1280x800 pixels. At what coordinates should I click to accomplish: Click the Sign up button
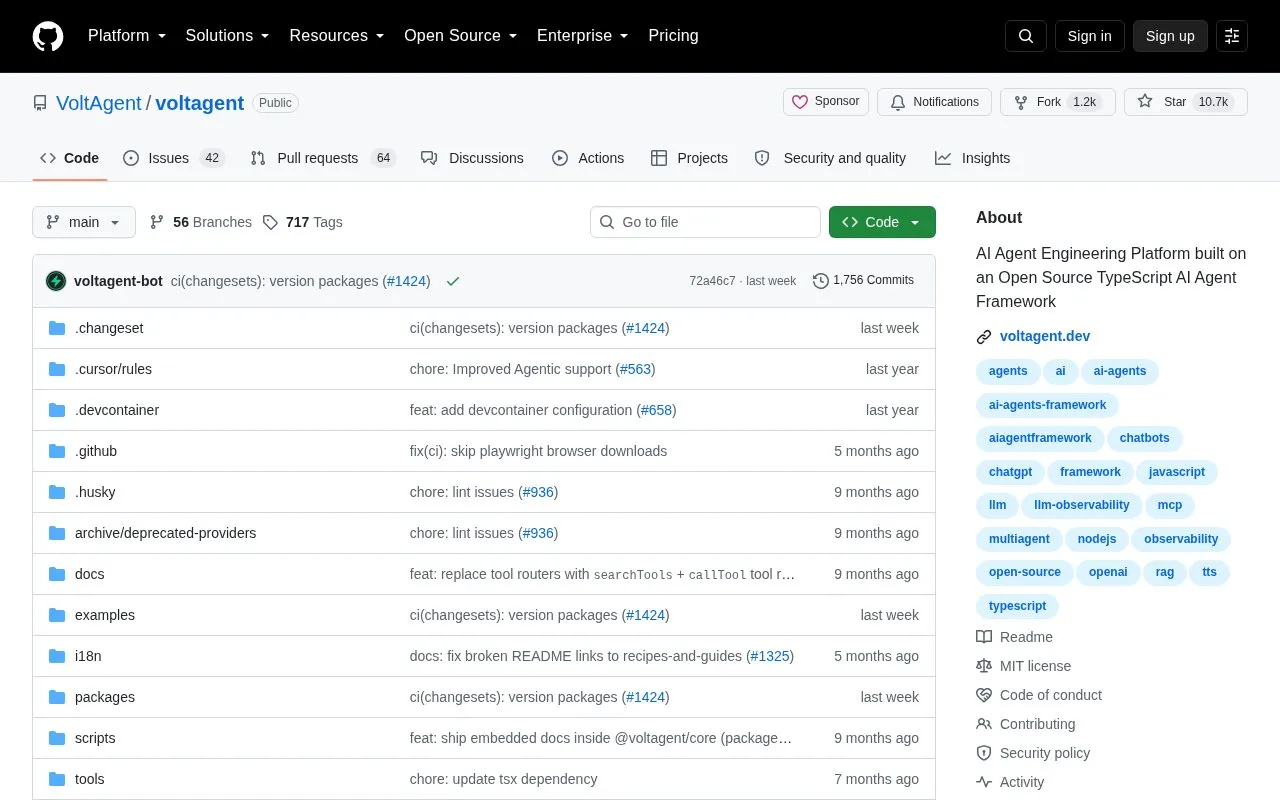[1170, 36]
